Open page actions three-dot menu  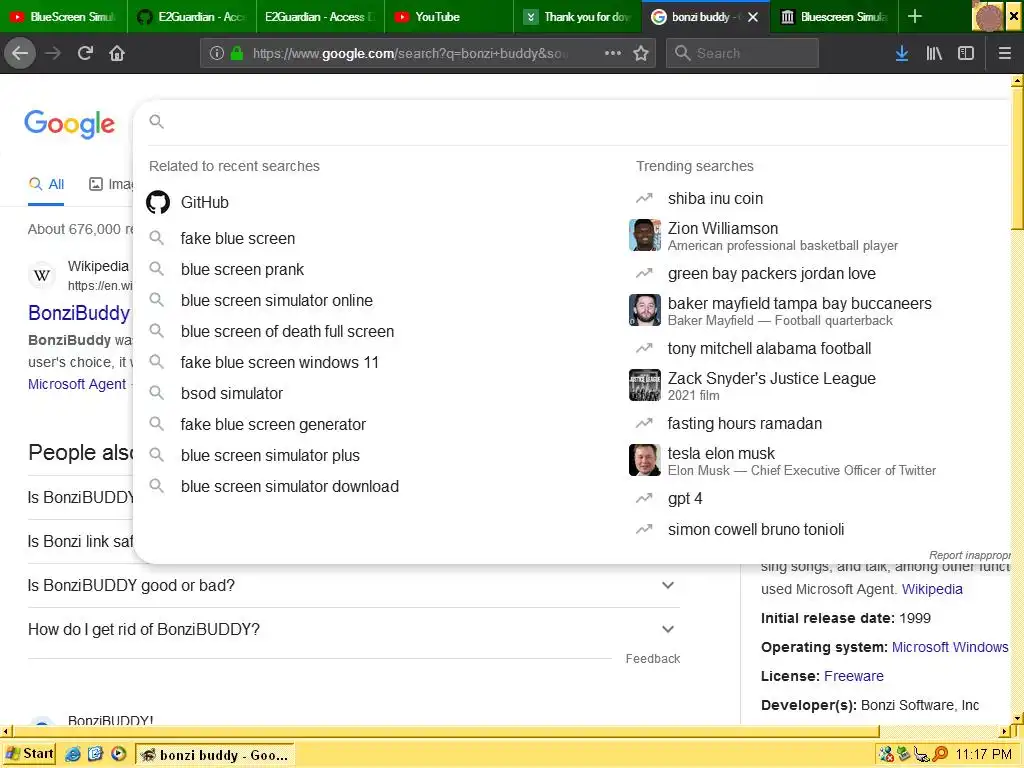613,53
